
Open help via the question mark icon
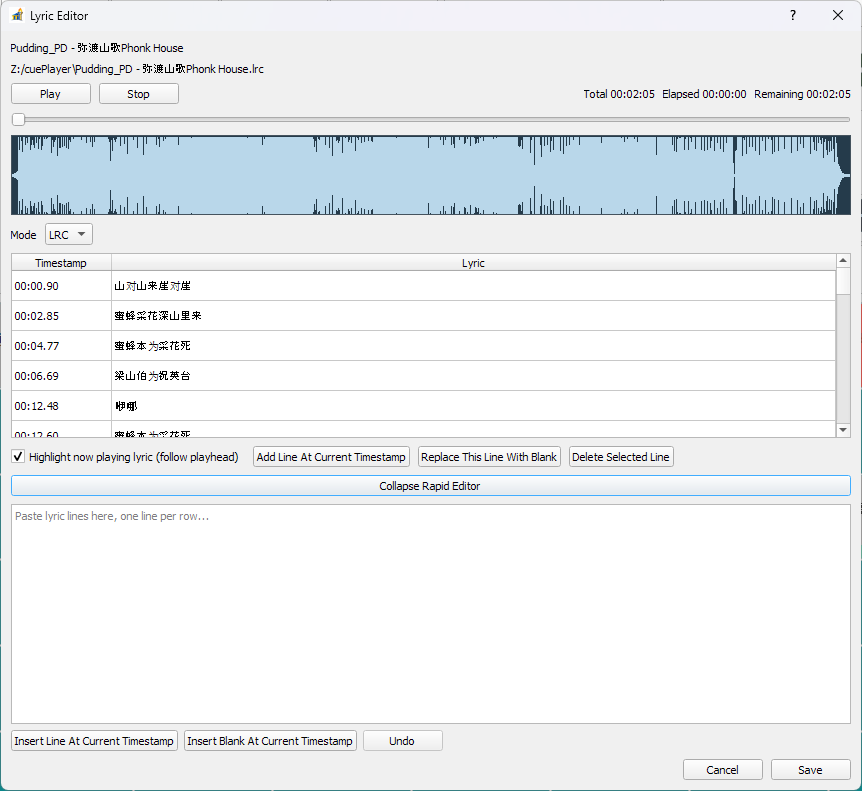pos(792,15)
